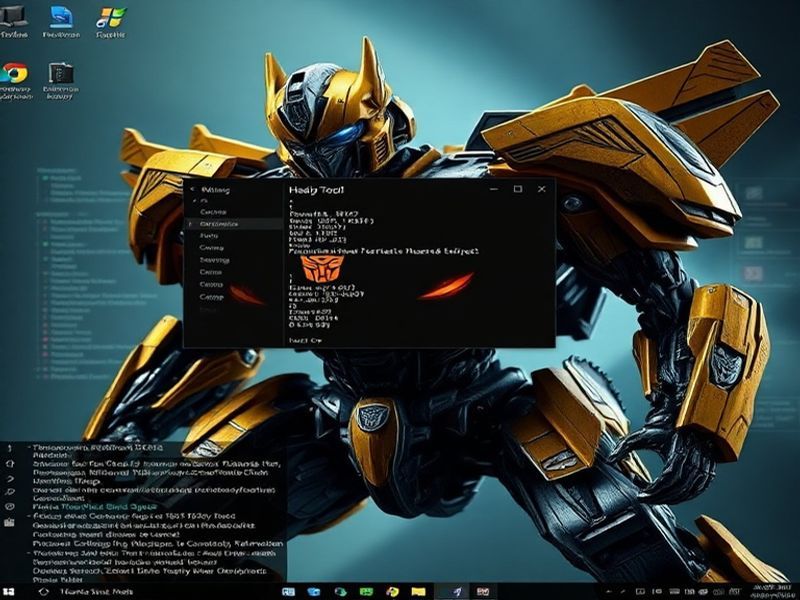Open the paper-plane app highlighted on taskbar
Image resolution: width=800 pixels, height=600 pixels.
tap(457, 592)
